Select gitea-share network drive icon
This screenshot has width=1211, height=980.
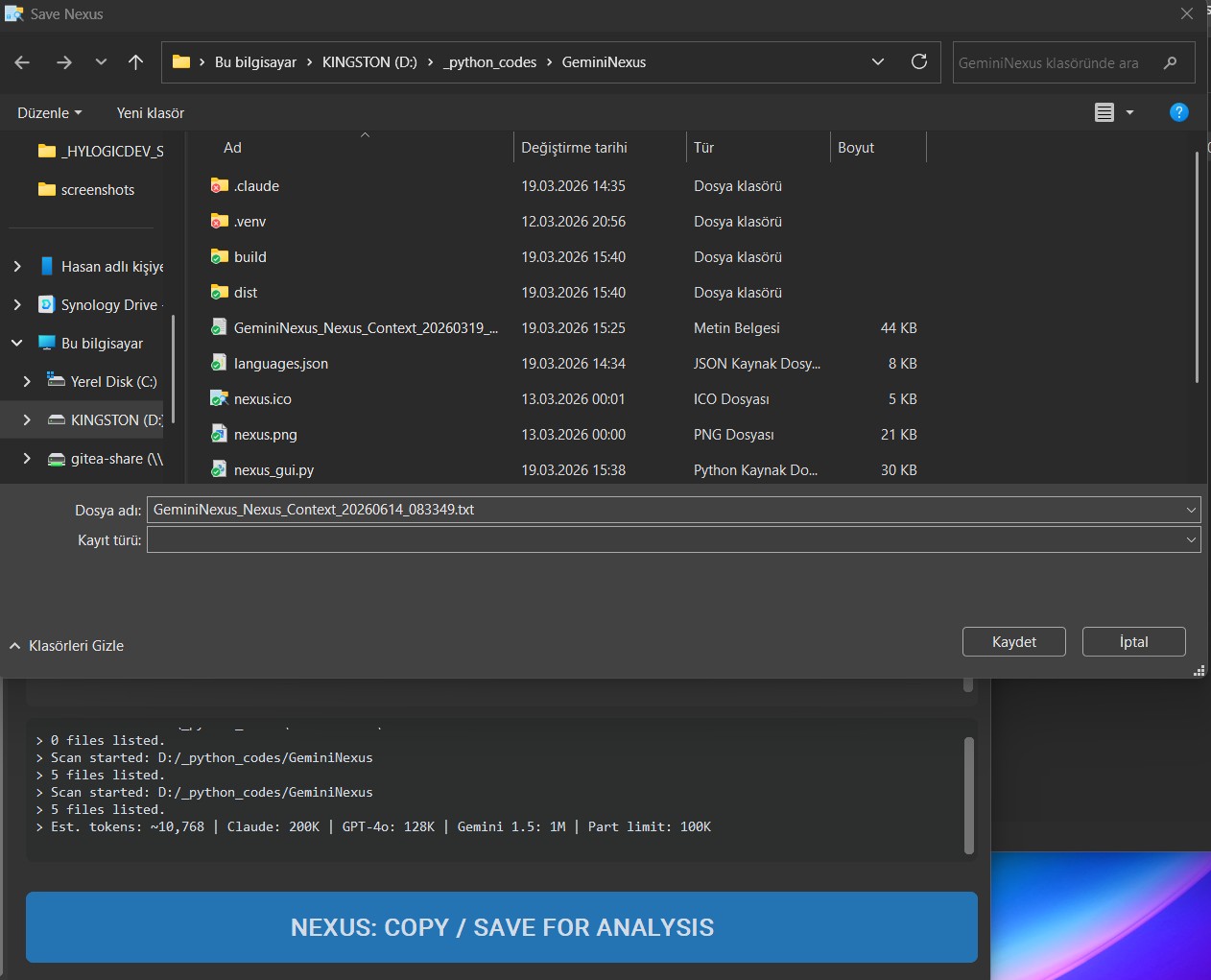click(x=57, y=459)
